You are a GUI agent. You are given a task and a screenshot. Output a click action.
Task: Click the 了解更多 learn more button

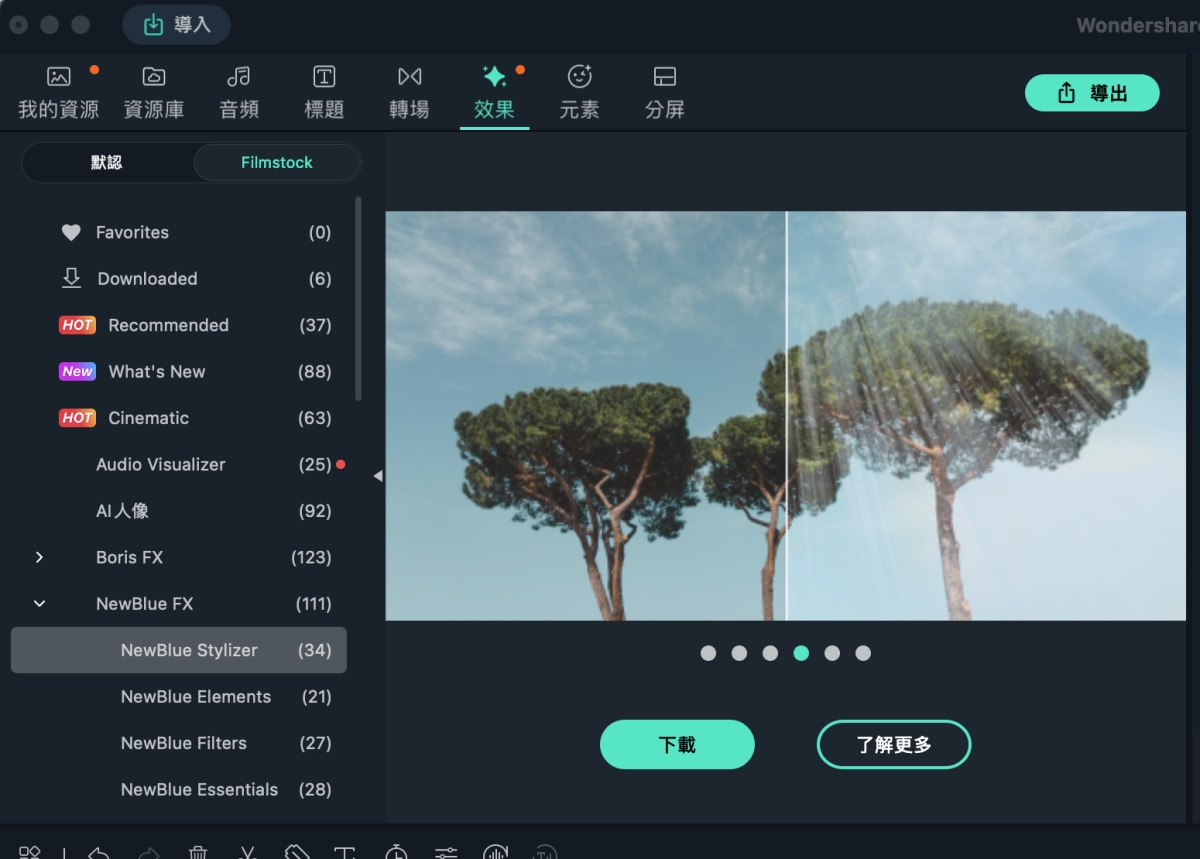click(893, 745)
